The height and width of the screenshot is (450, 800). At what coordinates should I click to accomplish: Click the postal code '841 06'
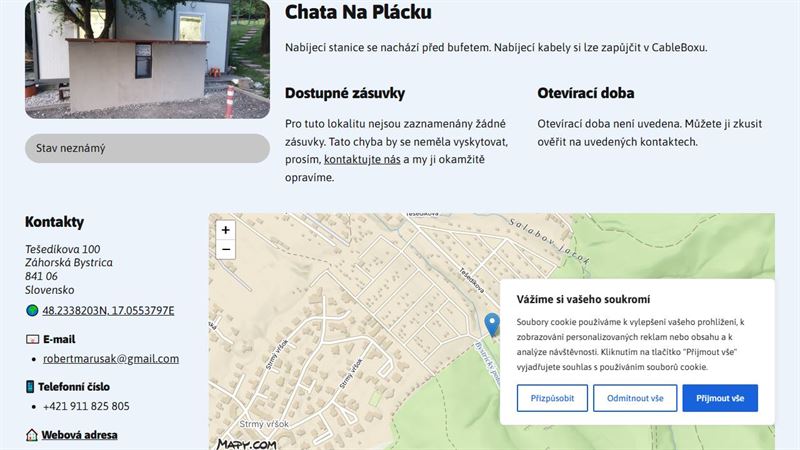point(41,276)
